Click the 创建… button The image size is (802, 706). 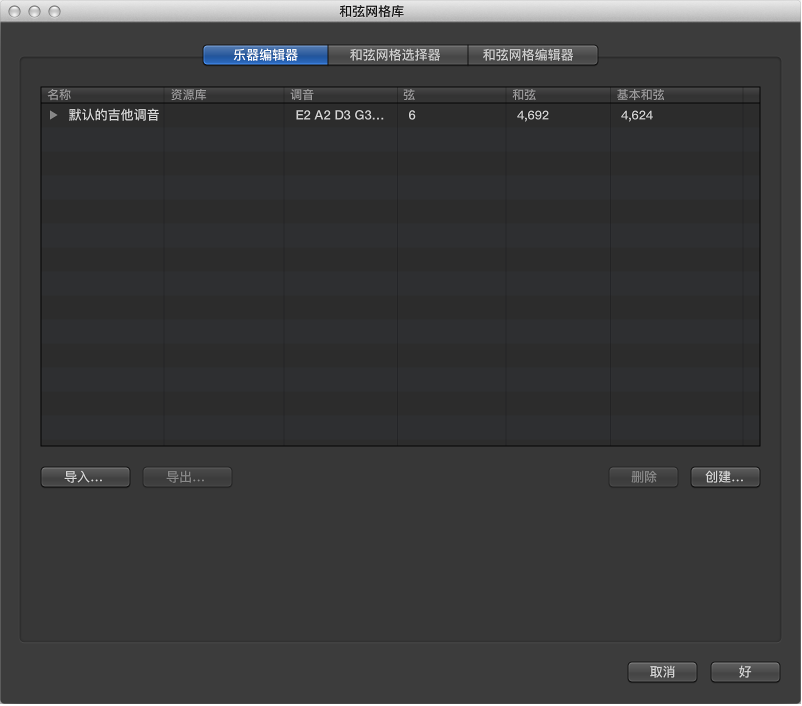click(725, 477)
